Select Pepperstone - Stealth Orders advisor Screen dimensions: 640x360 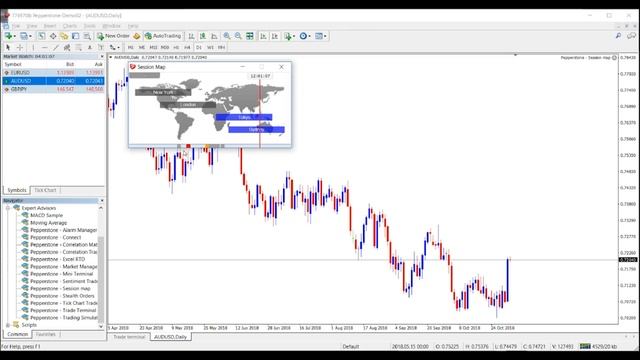[62, 296]
